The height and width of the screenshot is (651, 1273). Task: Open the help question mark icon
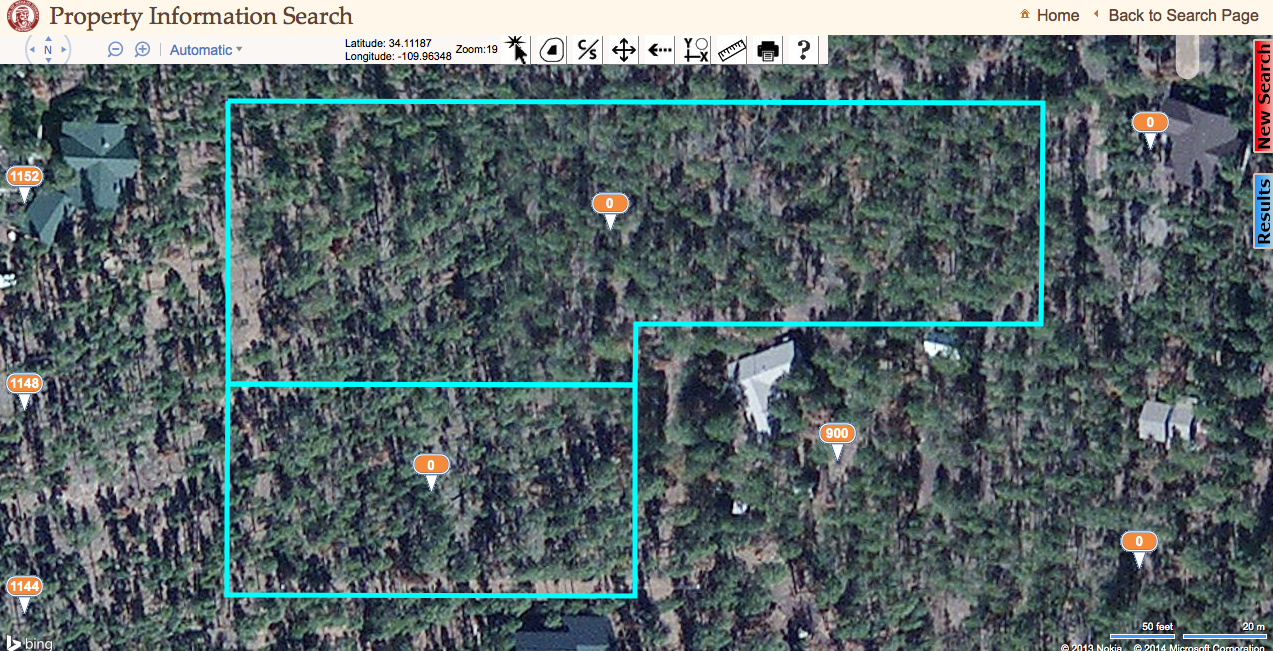point(802,49)
